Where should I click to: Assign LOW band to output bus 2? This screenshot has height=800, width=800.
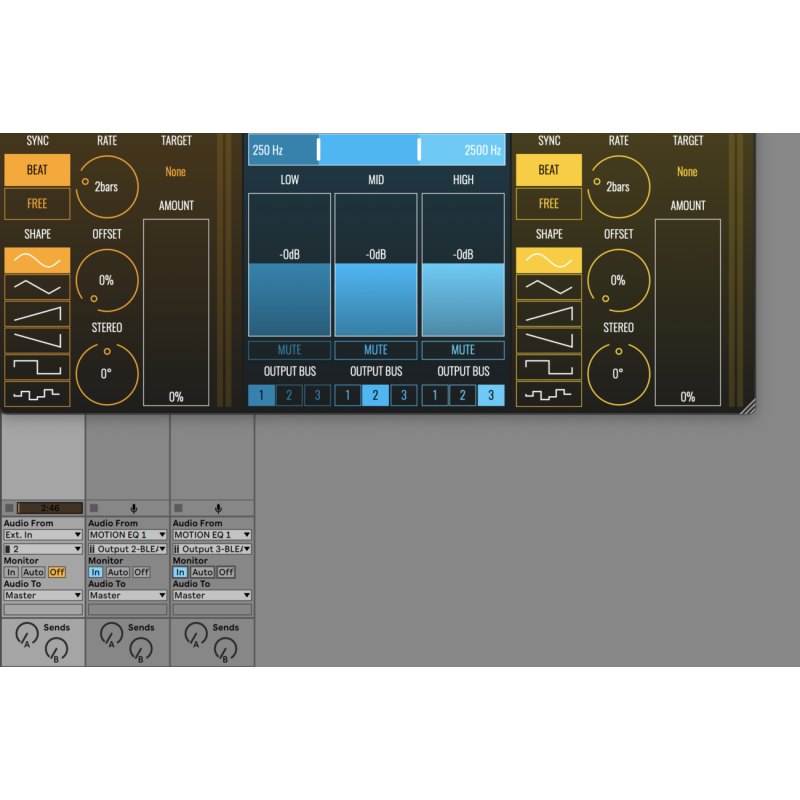289,395
